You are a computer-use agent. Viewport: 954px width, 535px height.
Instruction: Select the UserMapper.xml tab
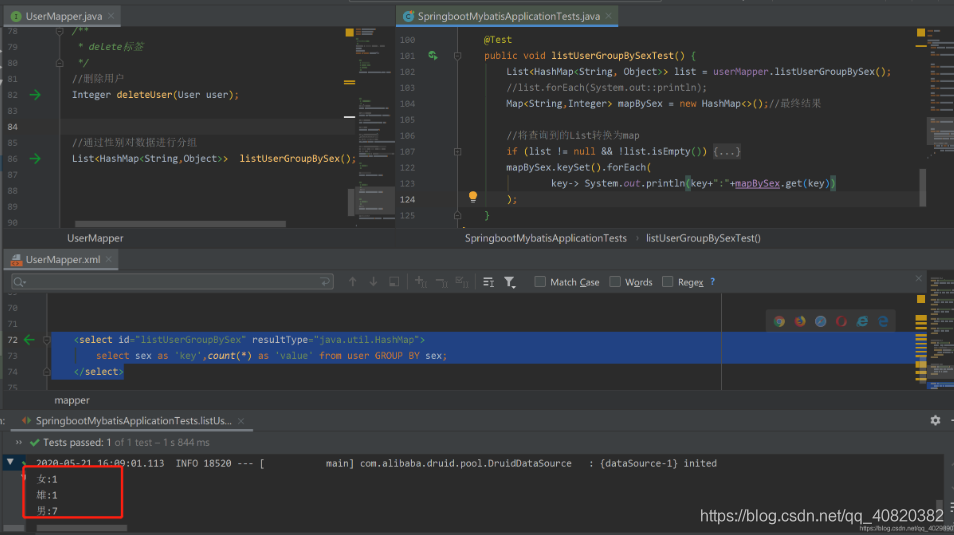pos(62,259)
